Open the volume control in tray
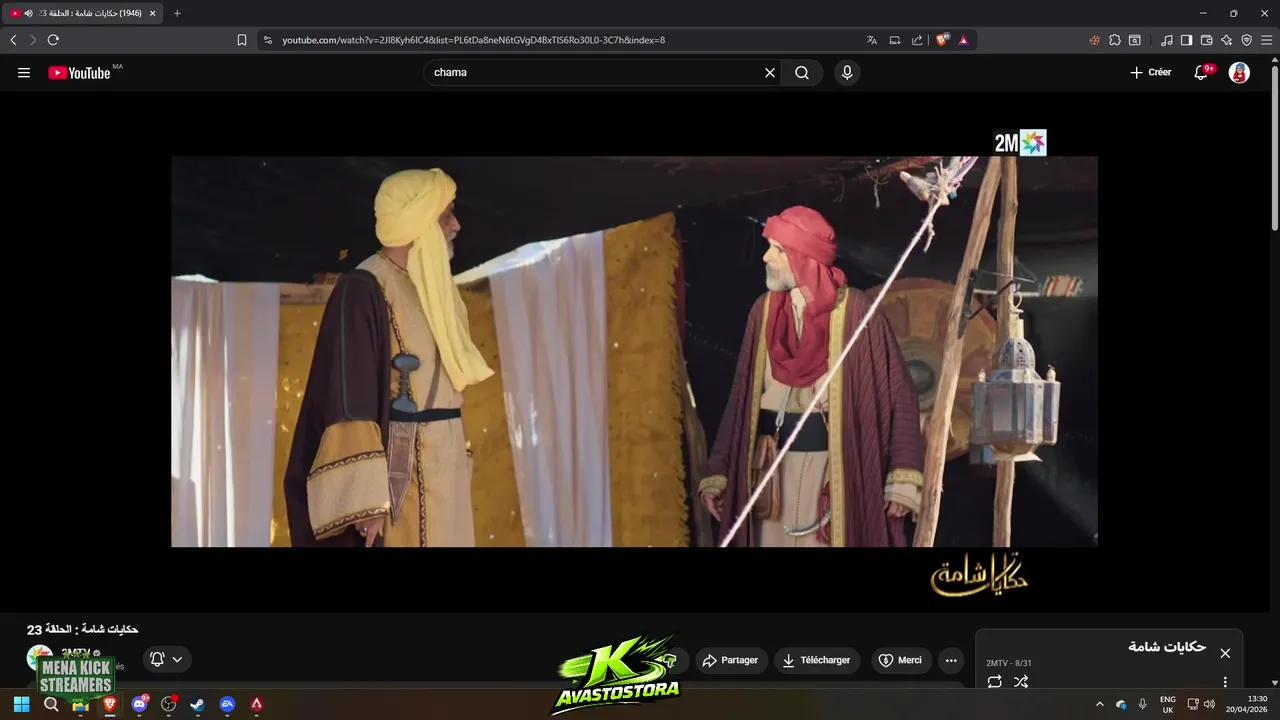Screen dimensions: 1280x720 [x=1209, y=704]
